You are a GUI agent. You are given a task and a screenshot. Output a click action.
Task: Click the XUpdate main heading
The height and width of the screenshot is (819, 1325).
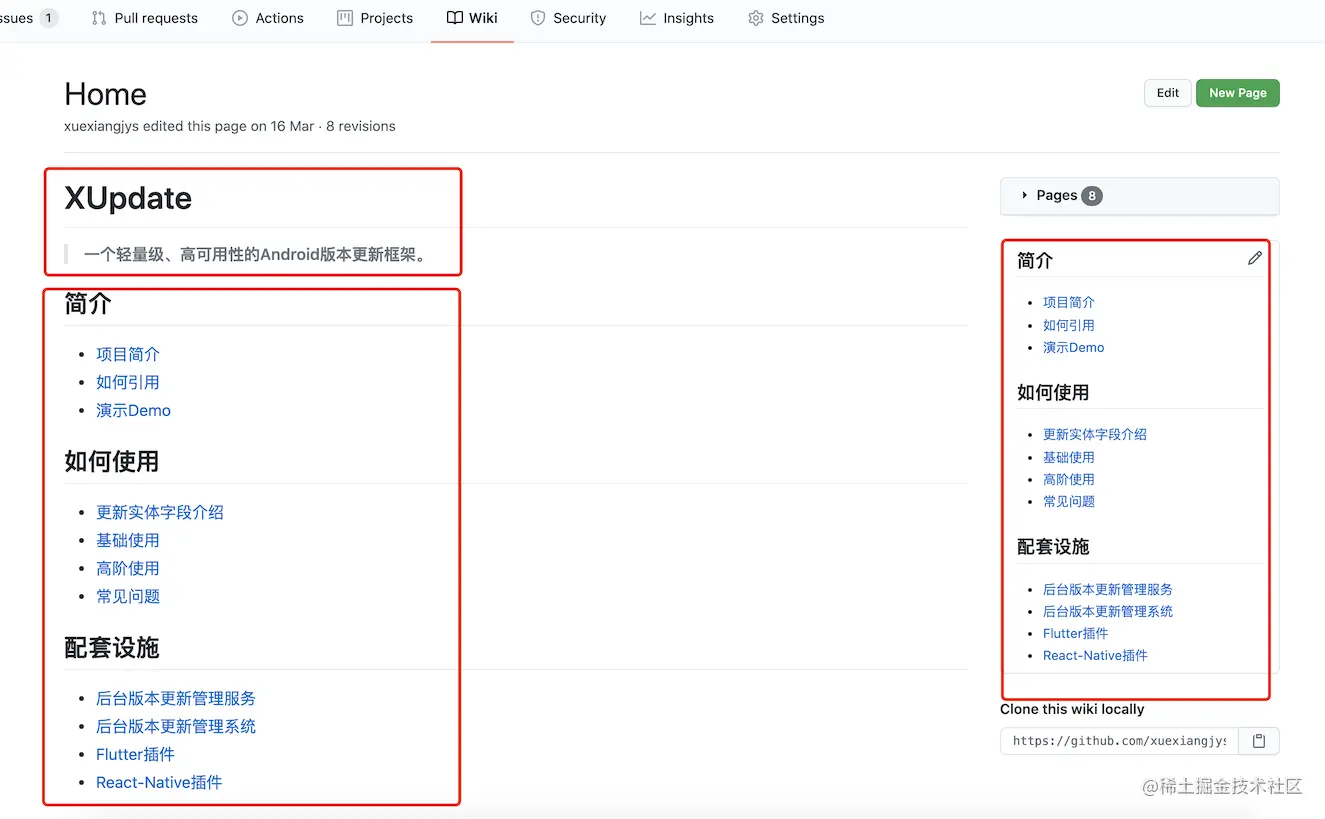coord(128,198)
